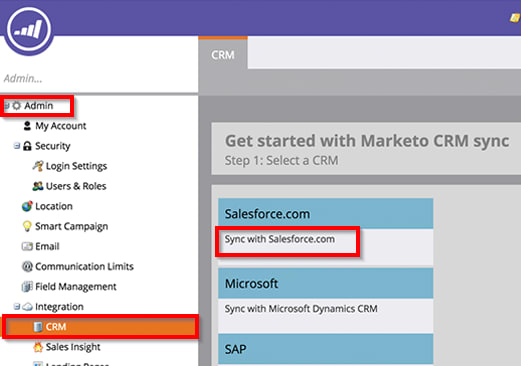Select the Location tree item
This screenshot has width=521, height=366.
point(54,206)
